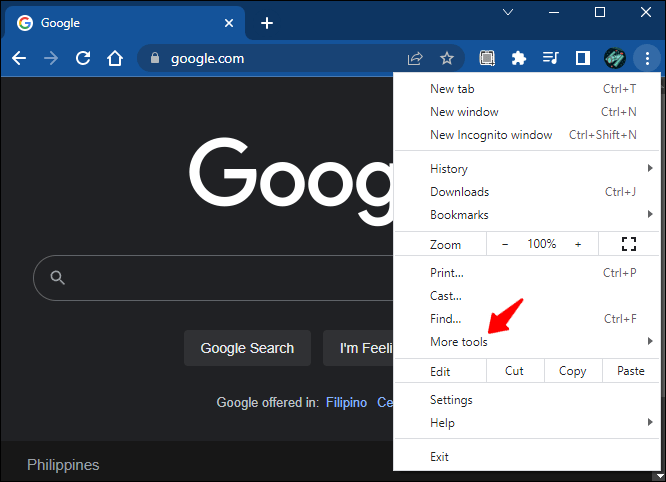Click the 100% zoom value
Viewport: 666px width, 482px height.
[x=542, y=244]
